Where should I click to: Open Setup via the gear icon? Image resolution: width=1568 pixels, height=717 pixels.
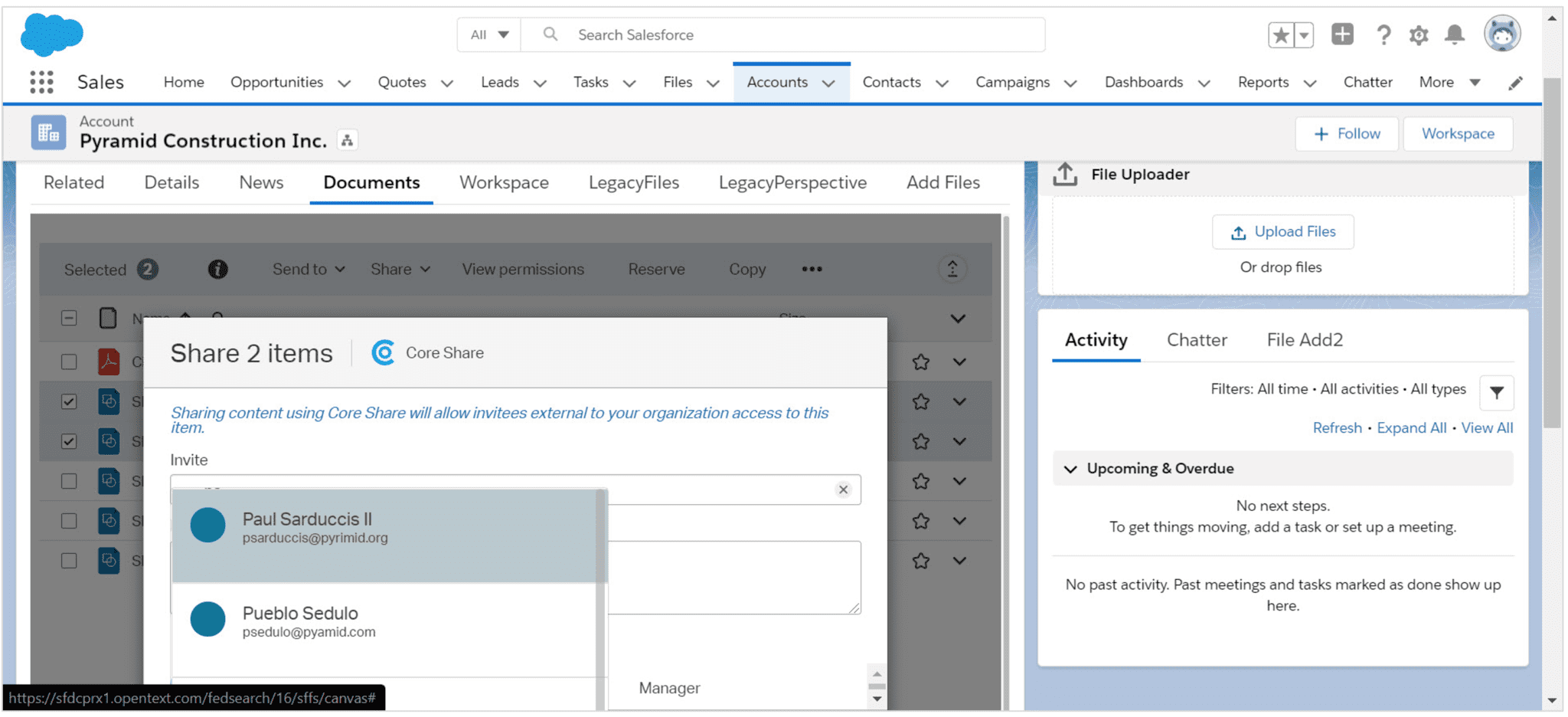(1419, 34)
